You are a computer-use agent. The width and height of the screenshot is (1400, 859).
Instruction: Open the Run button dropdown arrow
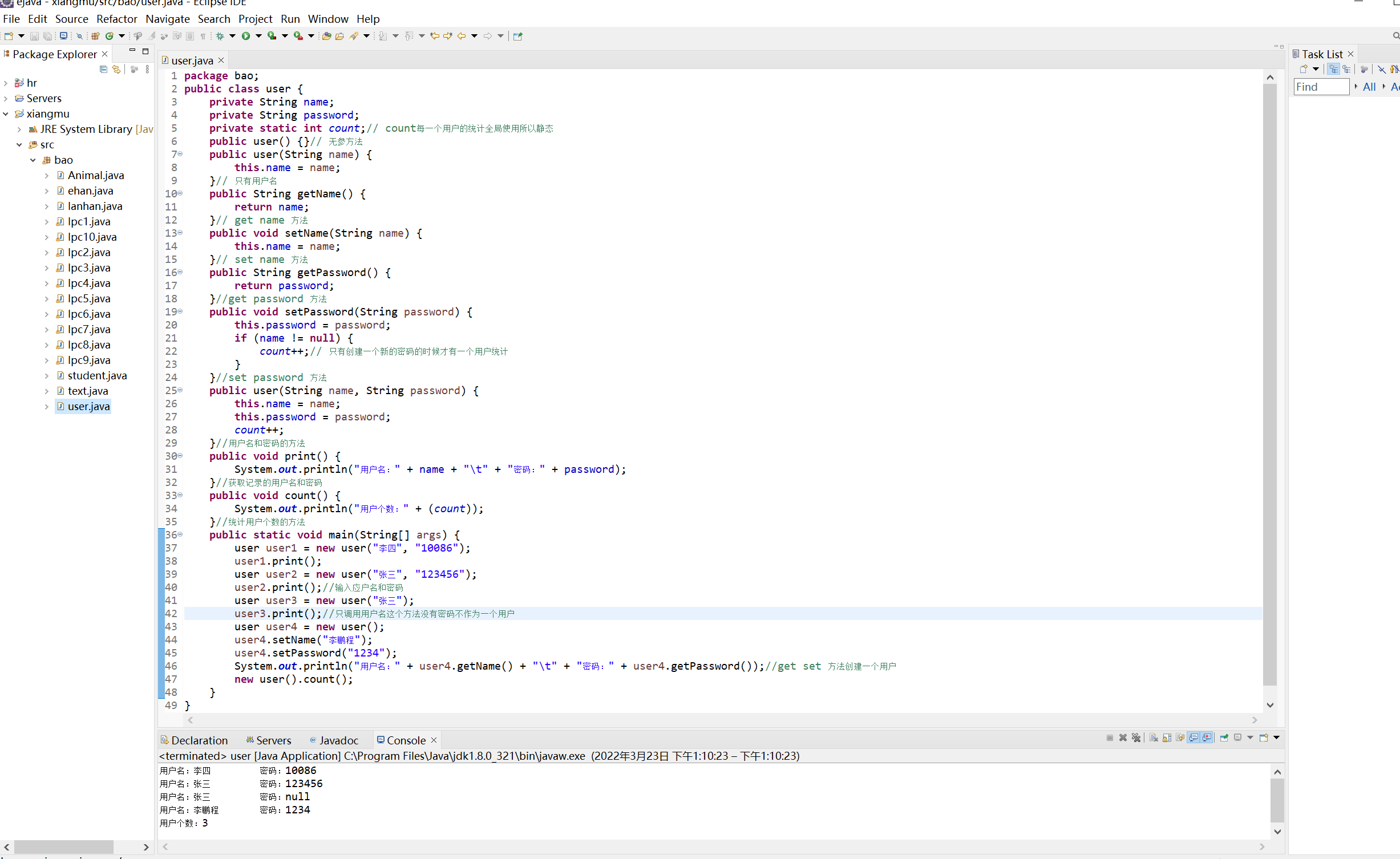[258, 36]
